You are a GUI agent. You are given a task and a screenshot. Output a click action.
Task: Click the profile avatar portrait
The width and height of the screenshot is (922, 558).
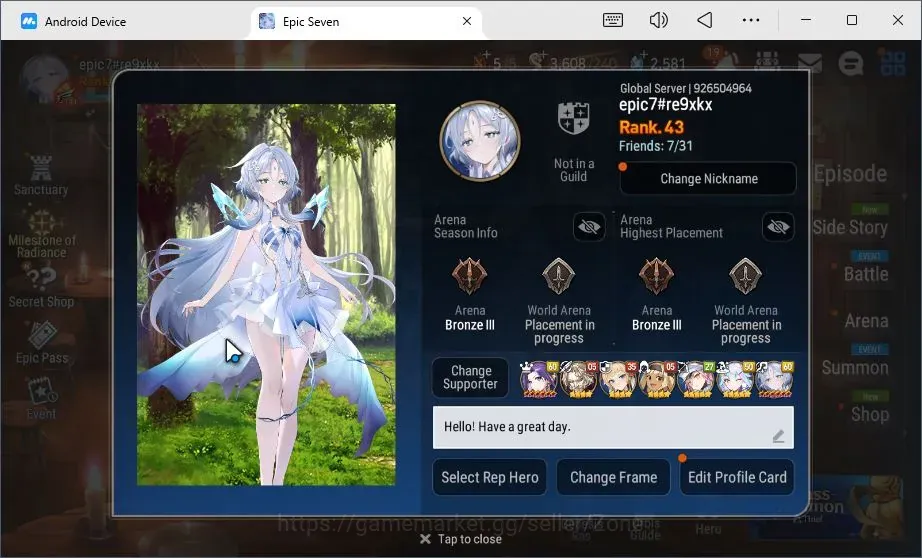pyautogui.click(x=480, y=140)
